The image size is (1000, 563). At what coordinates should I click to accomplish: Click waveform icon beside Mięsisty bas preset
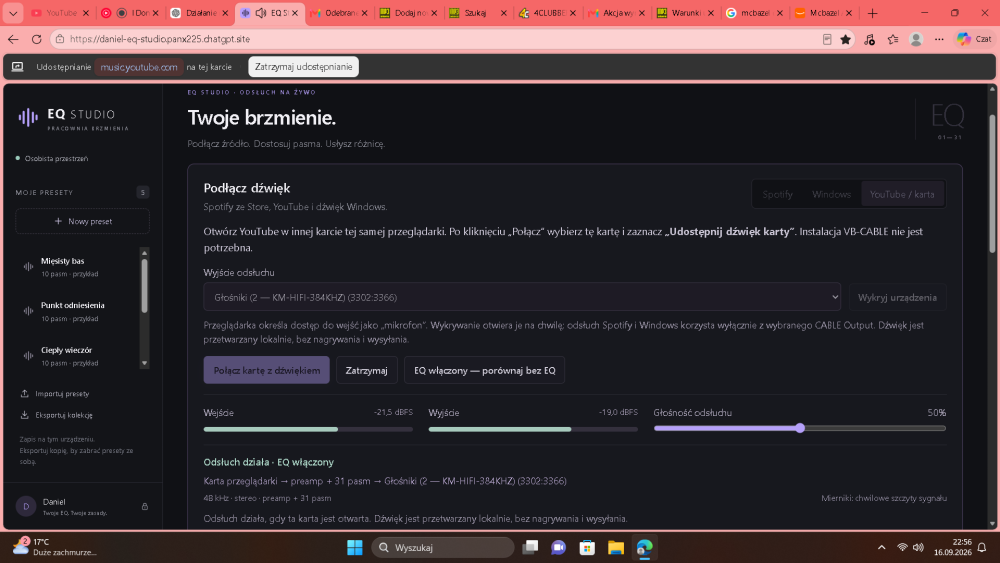28,267
